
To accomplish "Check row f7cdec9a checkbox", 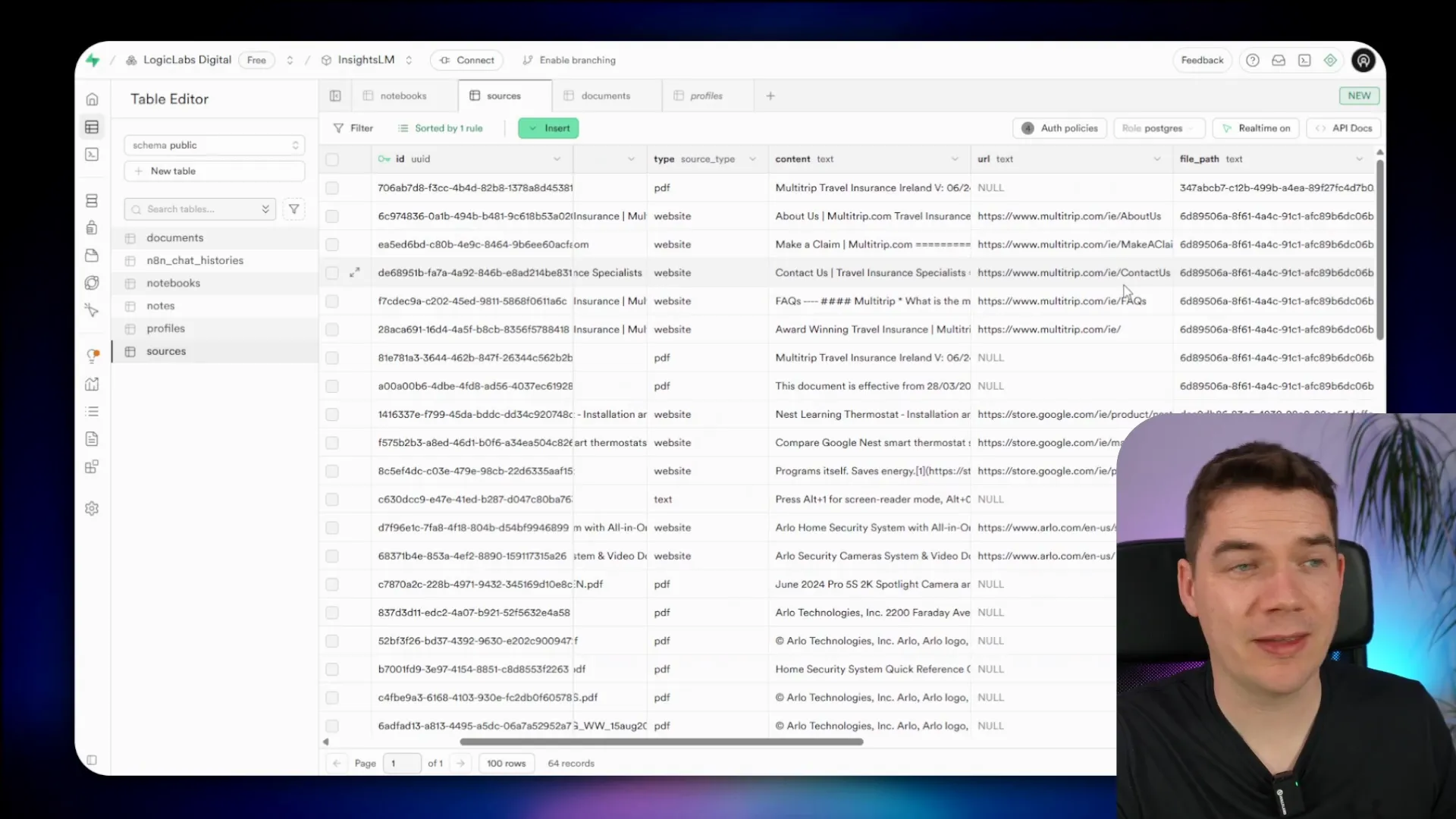I will click(x=332, y=301).
